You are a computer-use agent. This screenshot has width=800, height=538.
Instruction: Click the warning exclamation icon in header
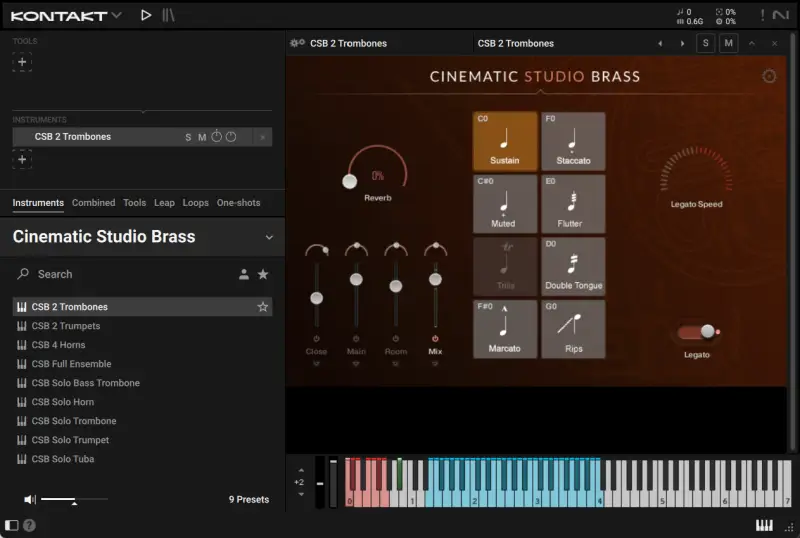point(762,15)
